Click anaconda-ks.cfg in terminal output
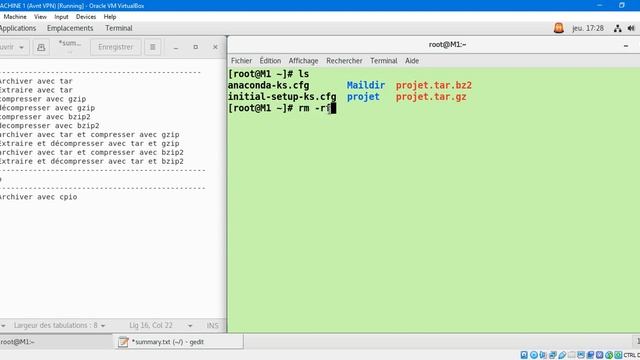640x360 pixels. pyautogui.click(x=269, y=85)
